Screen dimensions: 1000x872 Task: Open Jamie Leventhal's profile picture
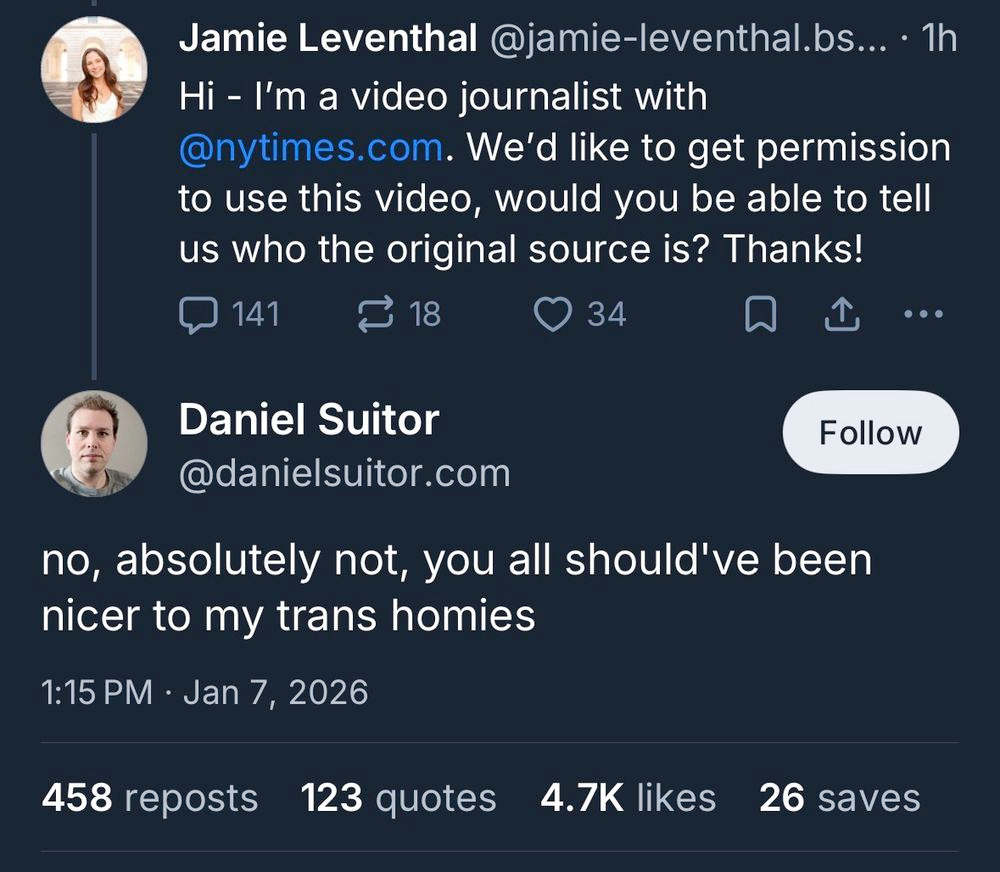pos(94,69)
